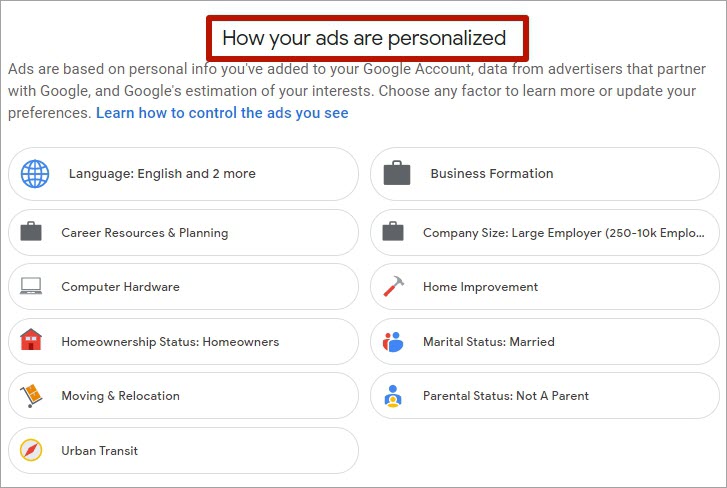Open Parental Status: Not A Parent factor

pyautogui.click(x=545, y=396)
